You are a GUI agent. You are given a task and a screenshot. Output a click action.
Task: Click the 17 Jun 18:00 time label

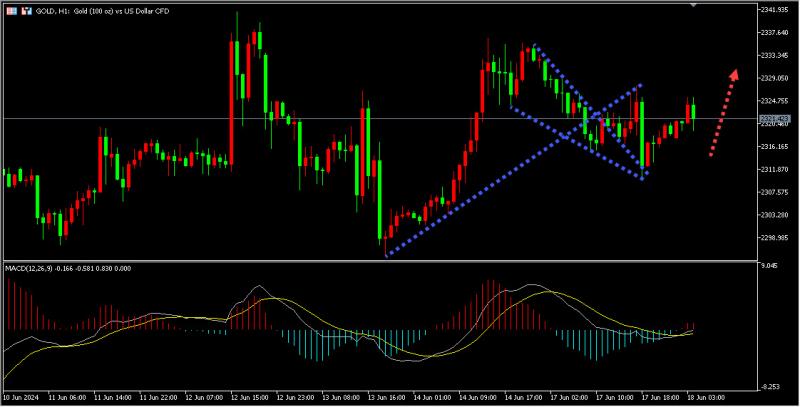(x=659, y=397)
